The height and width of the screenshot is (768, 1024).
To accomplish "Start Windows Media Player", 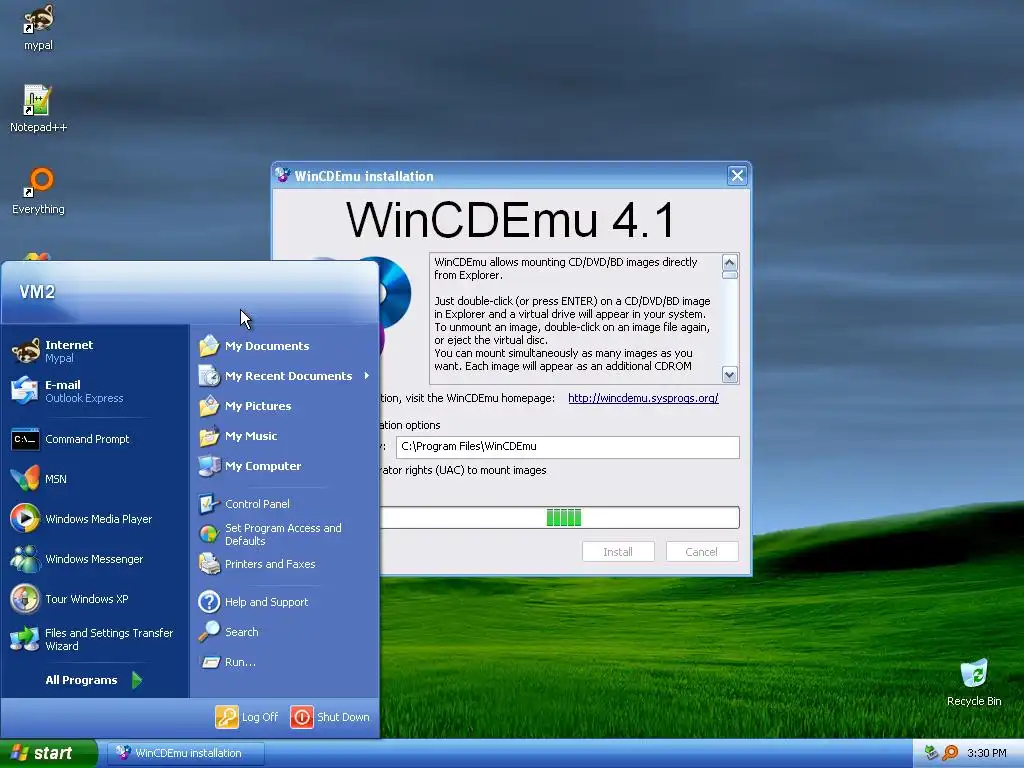I will tap(97, 519).
